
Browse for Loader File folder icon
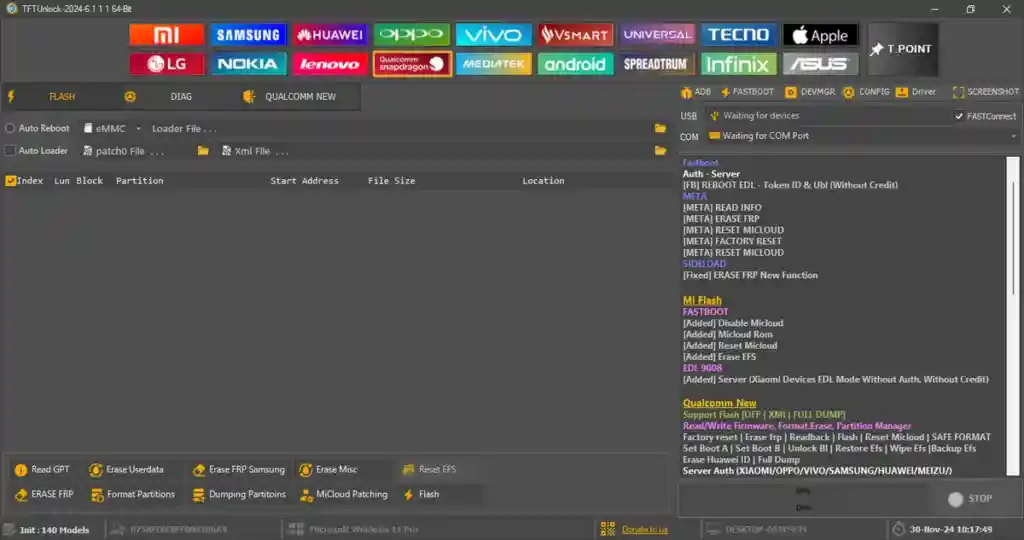[660, 129]
